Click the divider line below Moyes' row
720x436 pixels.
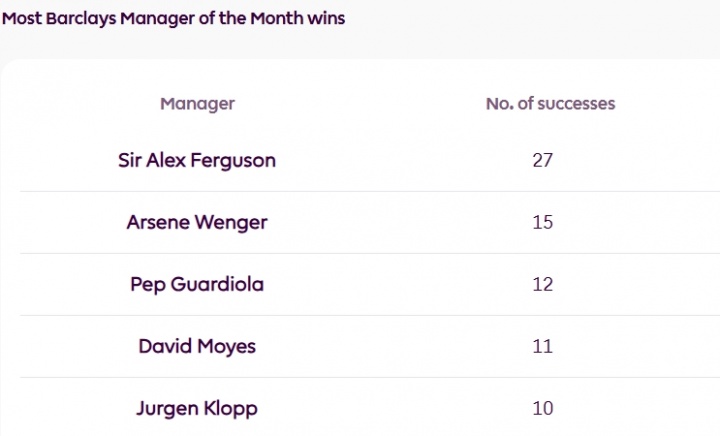[360, 377]
